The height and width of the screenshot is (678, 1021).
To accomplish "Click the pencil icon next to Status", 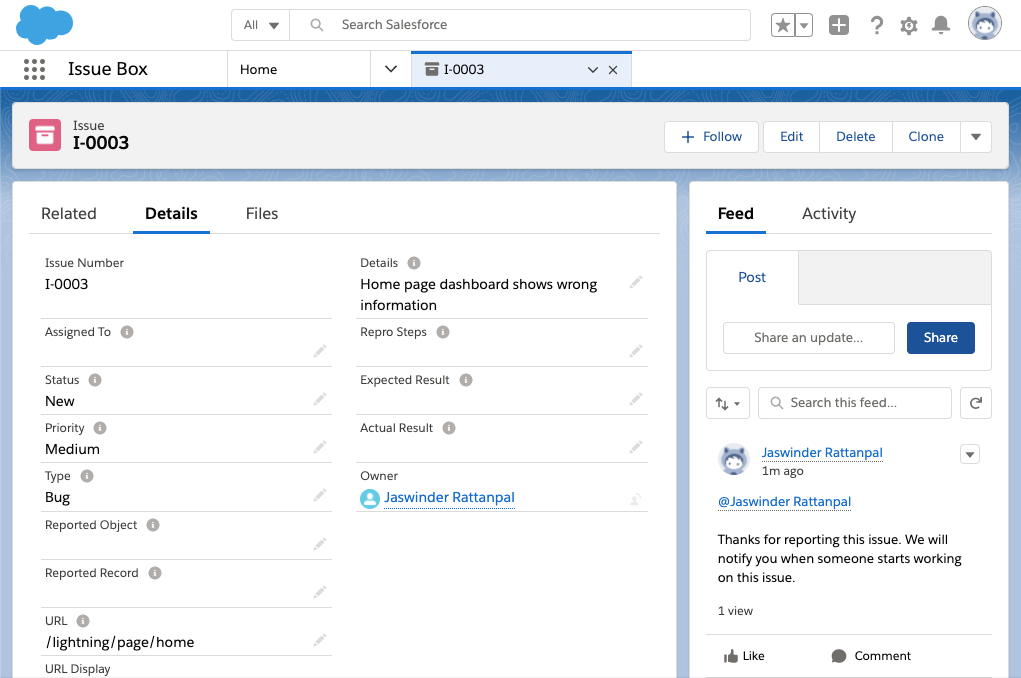I will tap(319, 400).
